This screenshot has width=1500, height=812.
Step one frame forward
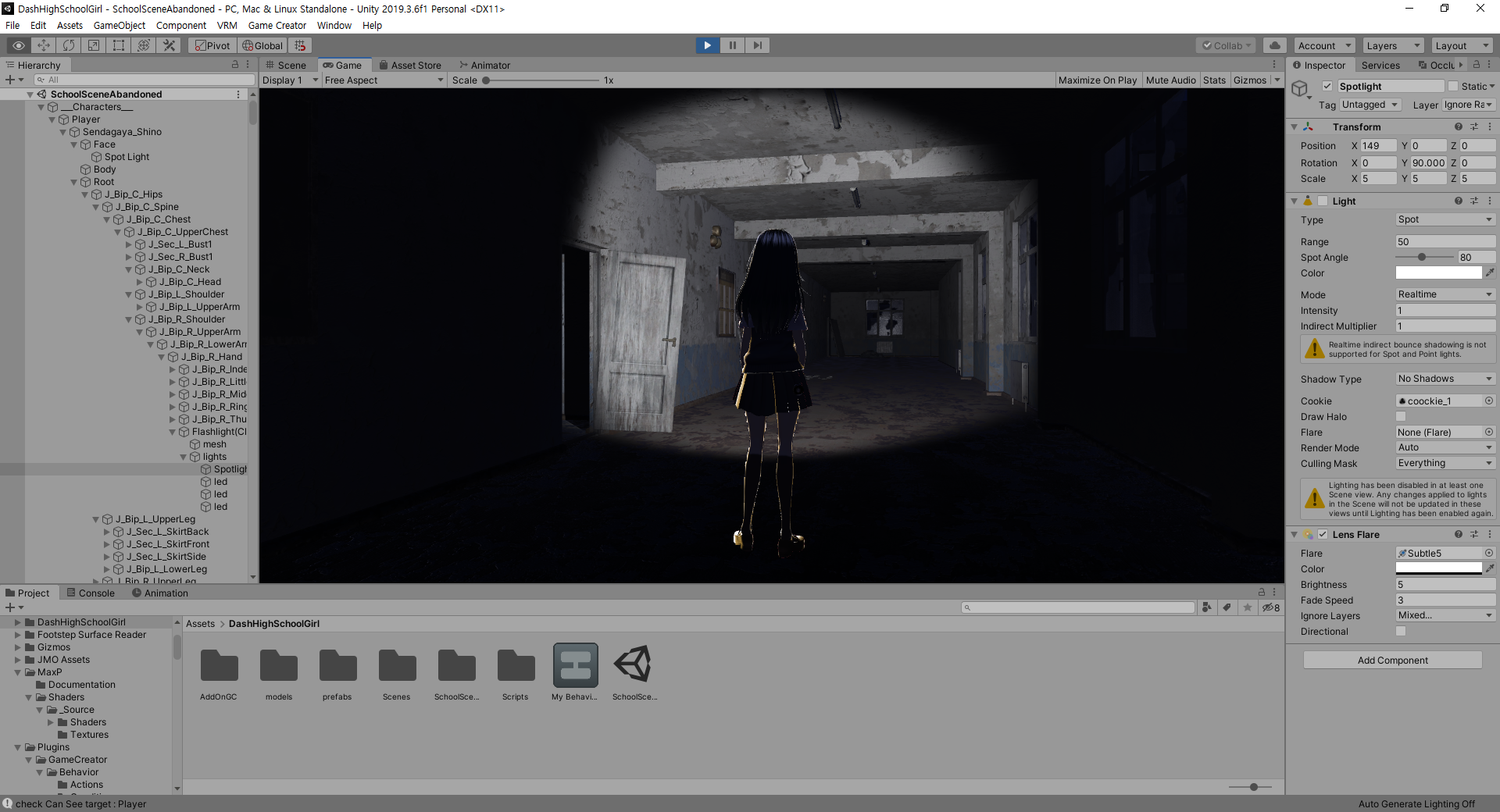(757, 45)
